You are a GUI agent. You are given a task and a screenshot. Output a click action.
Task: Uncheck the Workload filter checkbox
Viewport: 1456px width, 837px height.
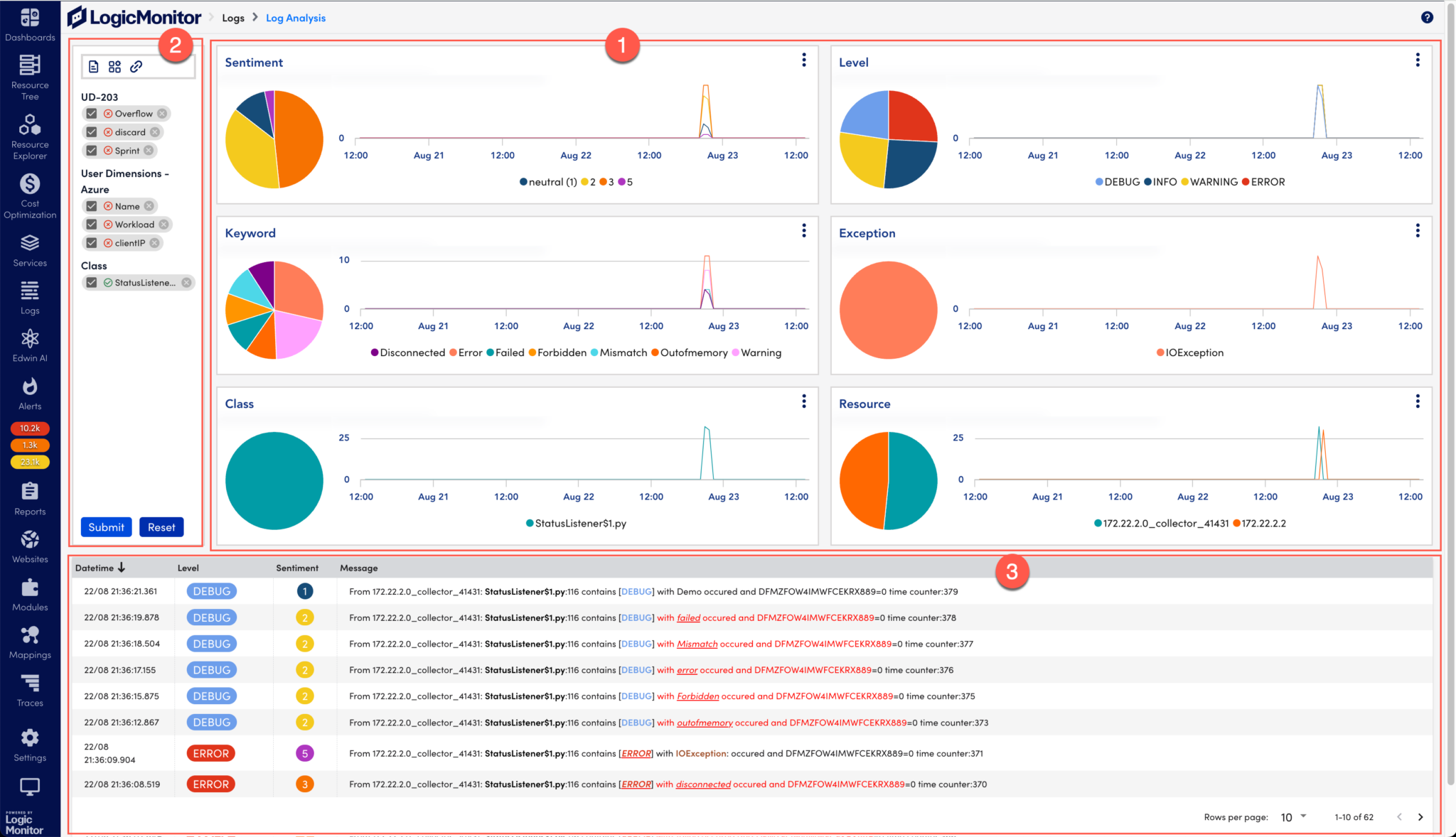(91, 224)
